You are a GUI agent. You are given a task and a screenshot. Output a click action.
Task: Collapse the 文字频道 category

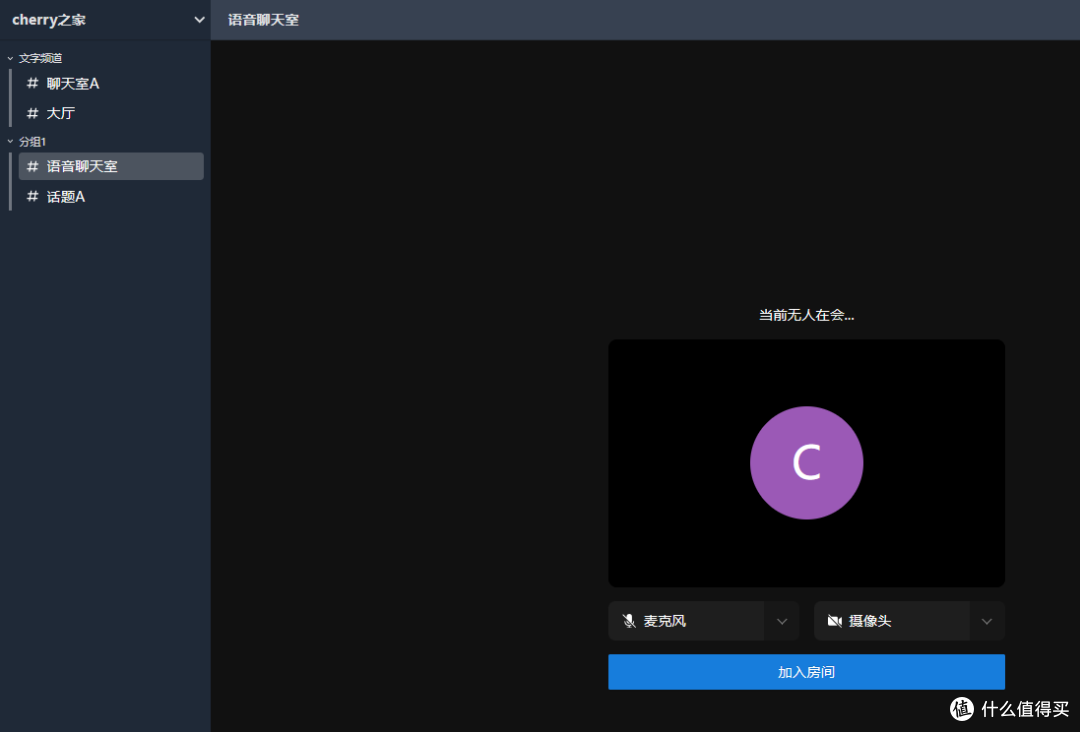(10, 58)
